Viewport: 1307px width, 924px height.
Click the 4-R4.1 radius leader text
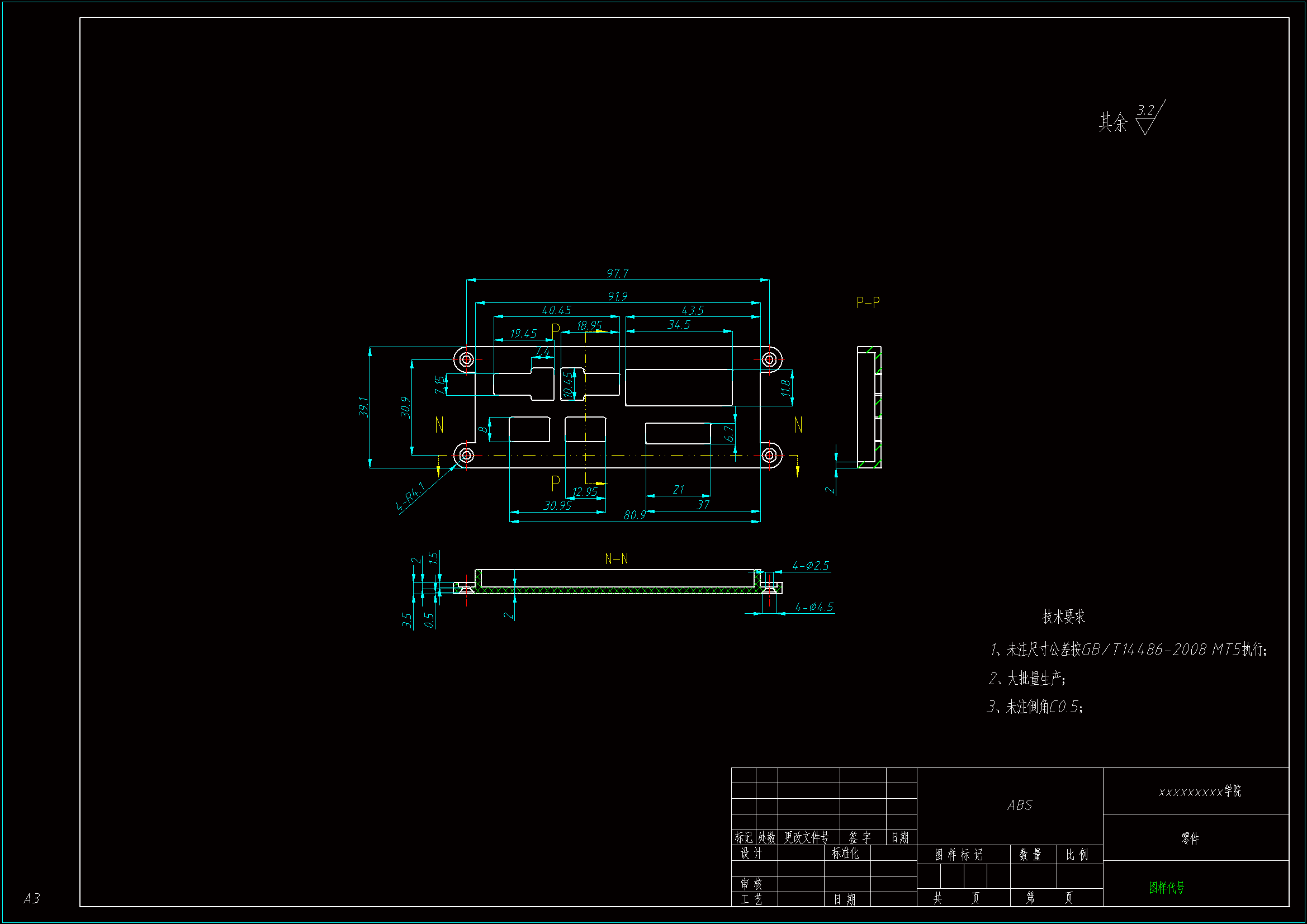(410, 496)
